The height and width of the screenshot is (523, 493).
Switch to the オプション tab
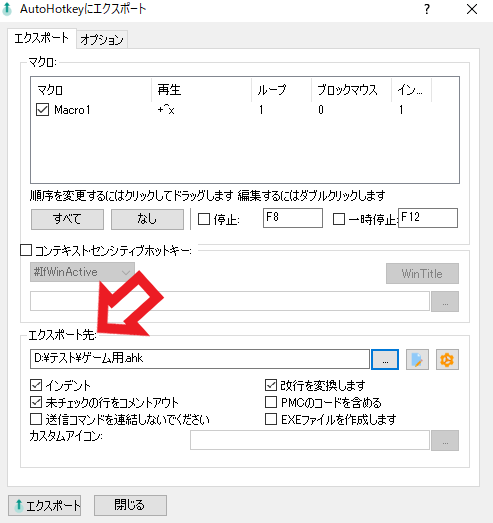point(102,40)
